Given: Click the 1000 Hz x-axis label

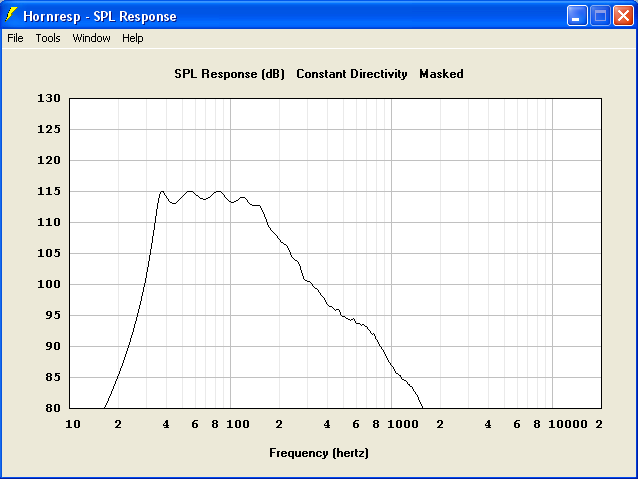Looking at the screenshot, I should pos(403,424).
